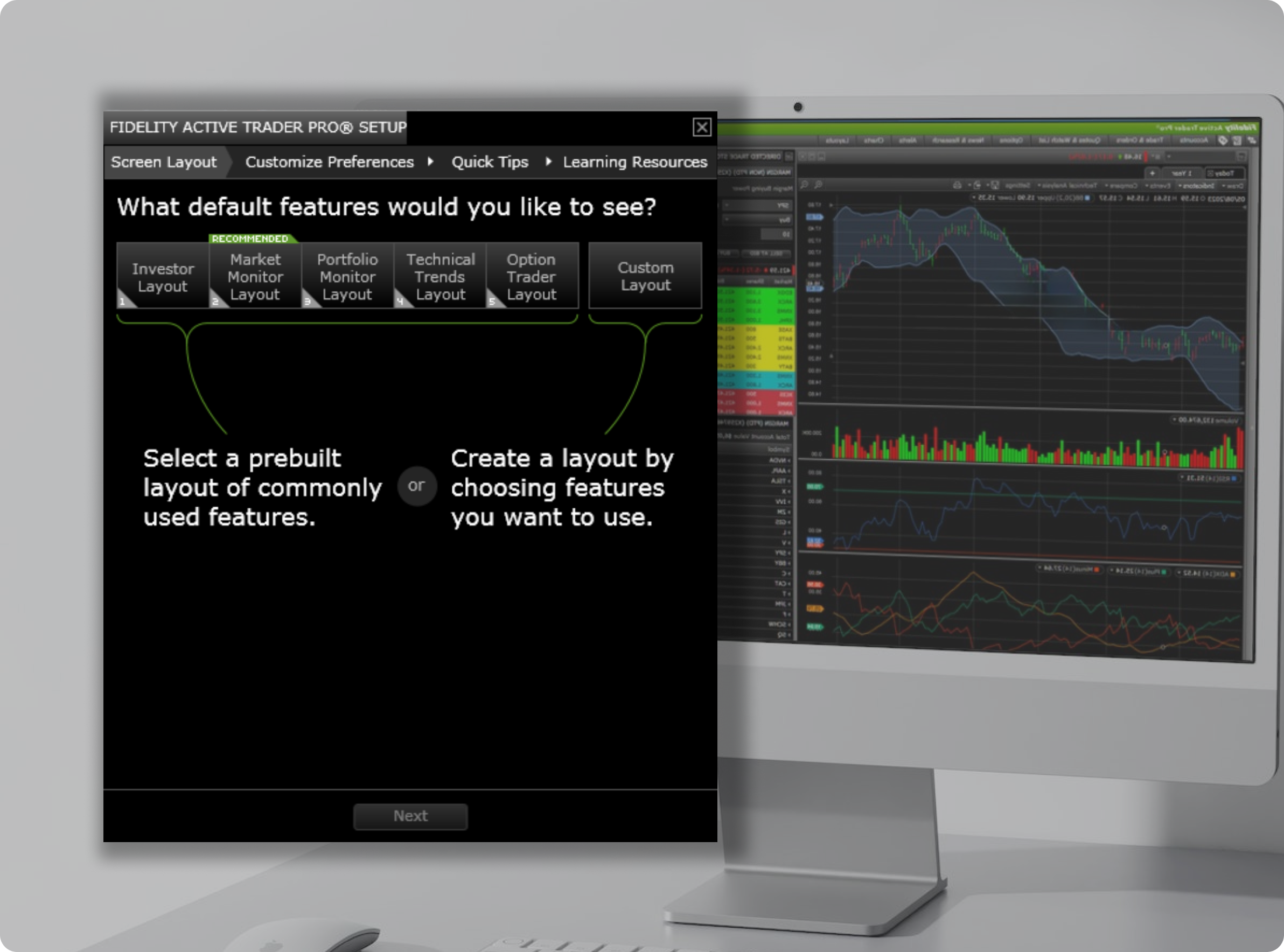Viewport: 1284px width, 952px height.
Task: Open Learning Resources tab
Action: (x=634, y=161)
